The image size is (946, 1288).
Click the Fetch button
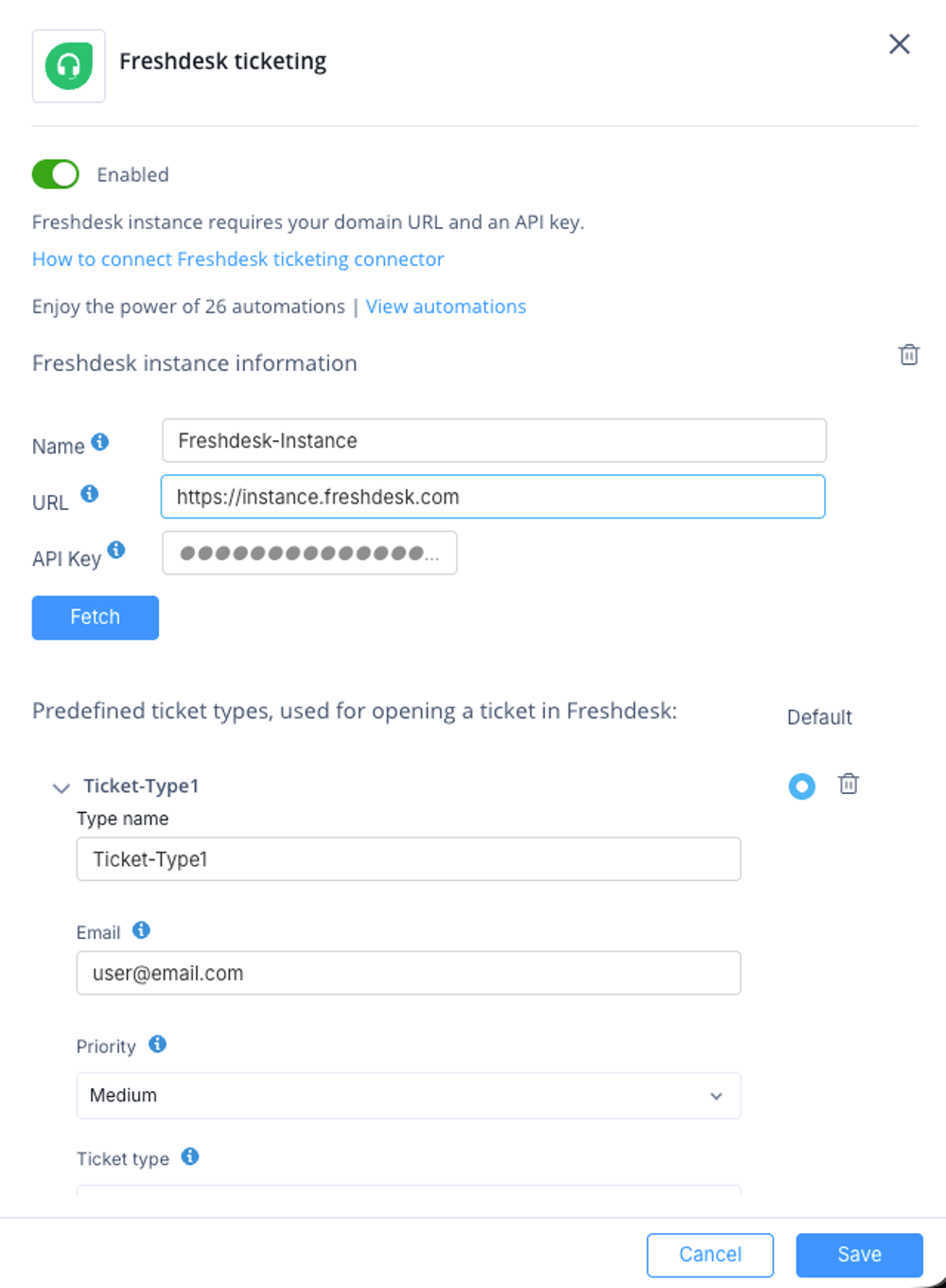(x=96, y=618)
